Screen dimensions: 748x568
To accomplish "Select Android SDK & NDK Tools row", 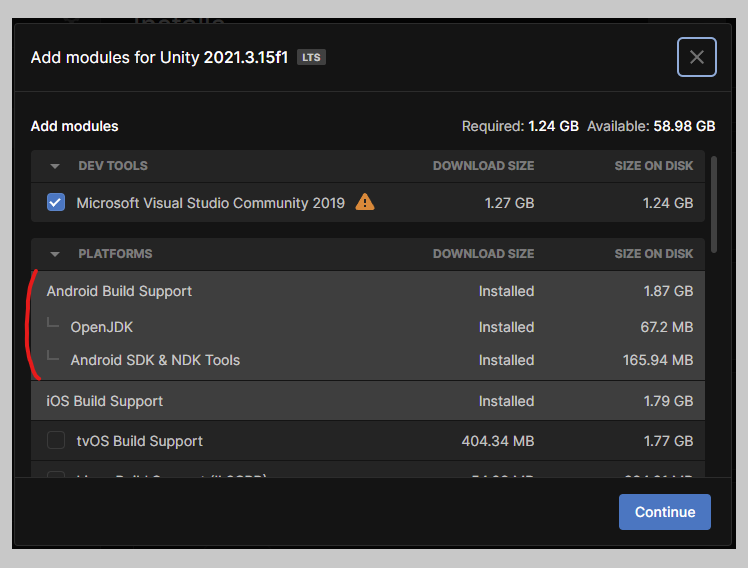I will pos(368,360).
